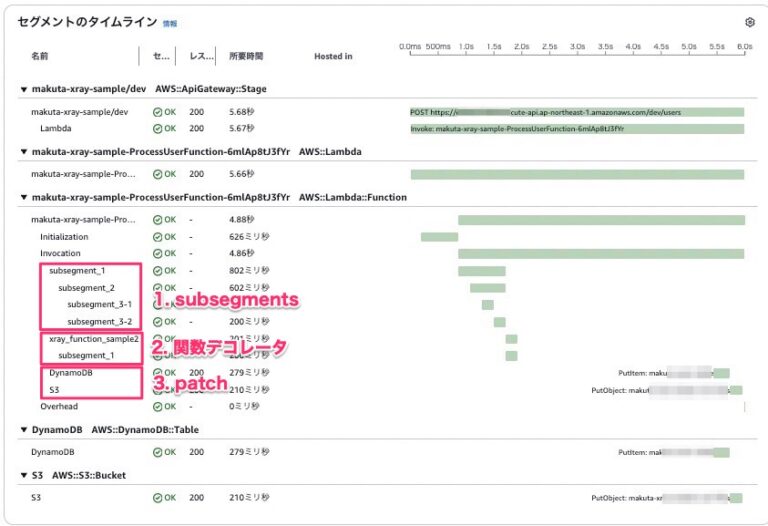Click the Hosted in column header
This screenshot has height=526, width=768.
click(333, 56)
